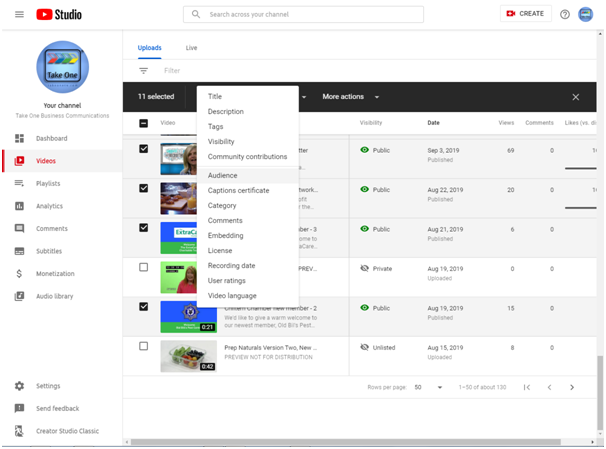Open the hamburger navigation menu

click(x=19, y=14)
